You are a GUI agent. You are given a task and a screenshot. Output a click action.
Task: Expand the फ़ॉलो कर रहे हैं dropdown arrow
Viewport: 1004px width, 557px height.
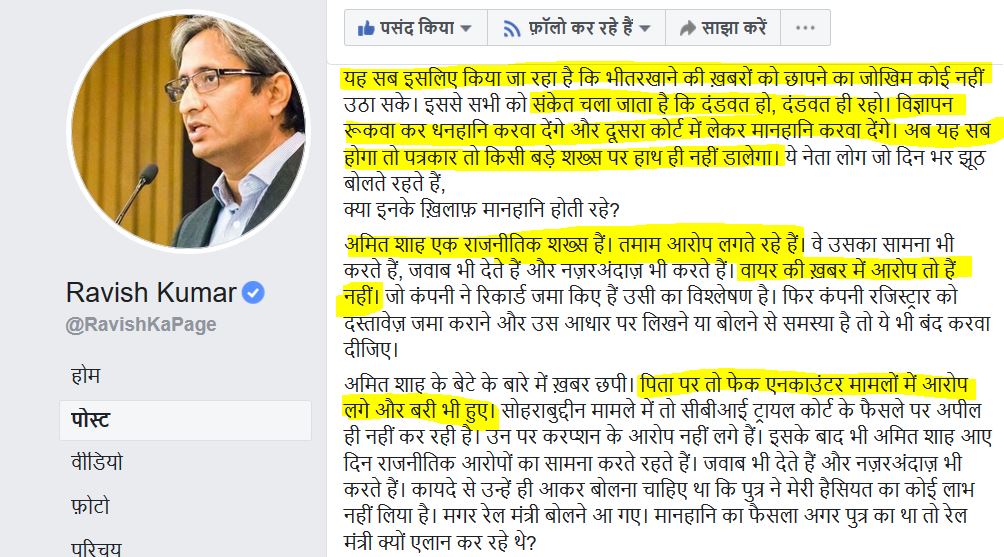click(645, 28)
